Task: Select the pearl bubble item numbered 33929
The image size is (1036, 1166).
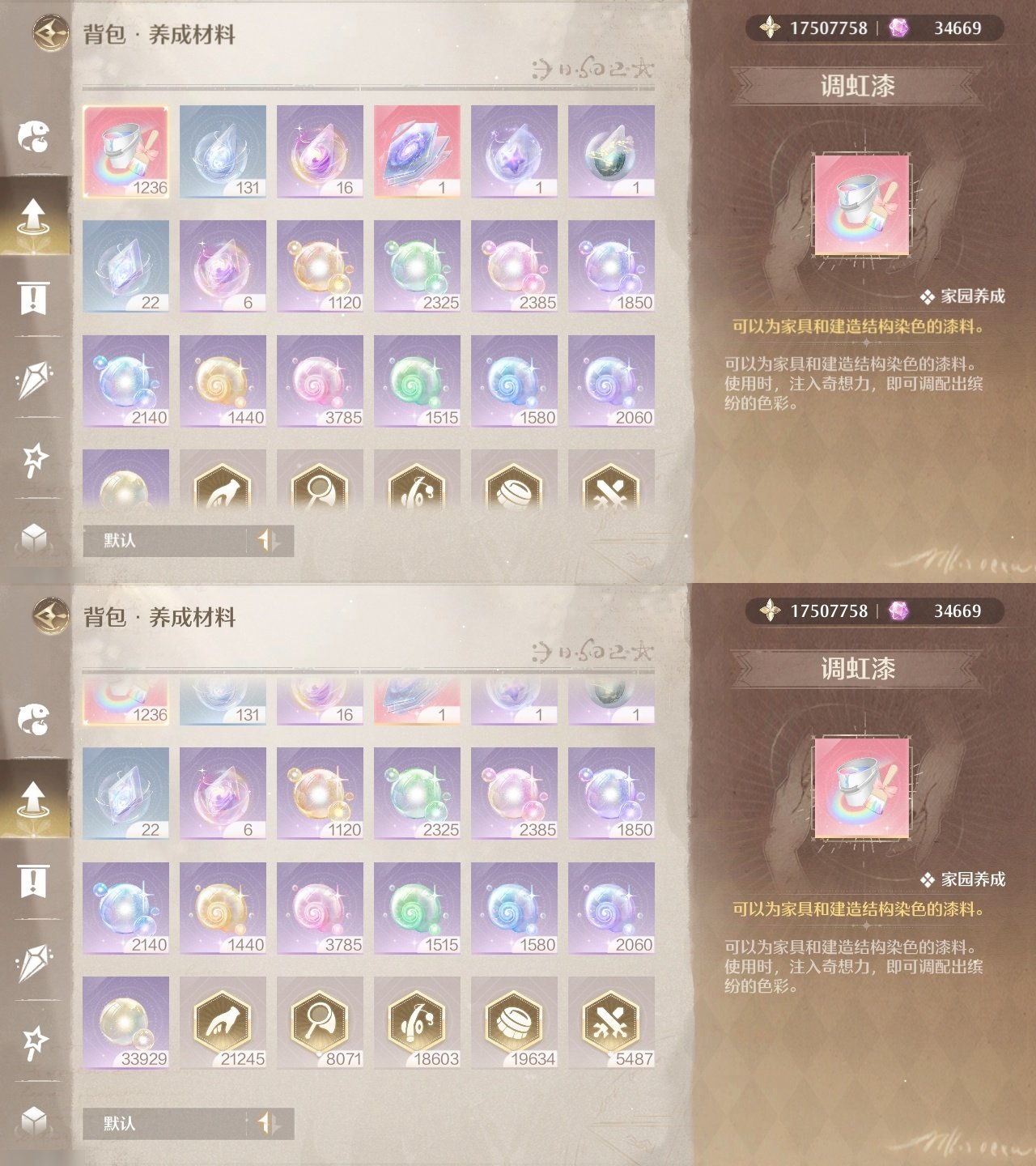Action: tap(125, 1023)
